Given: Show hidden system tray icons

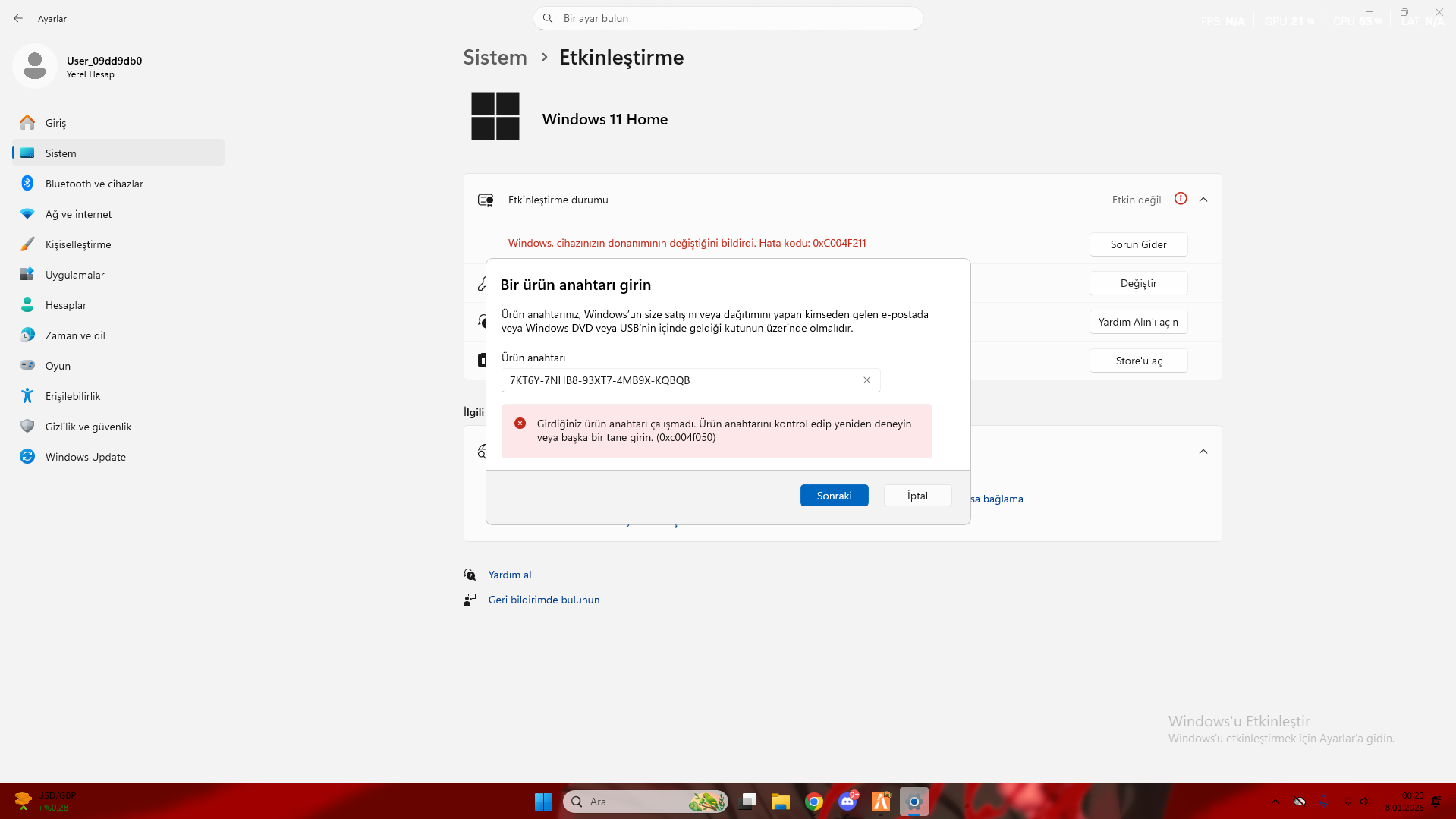Looking at the screenshot, I should 1275,802.
